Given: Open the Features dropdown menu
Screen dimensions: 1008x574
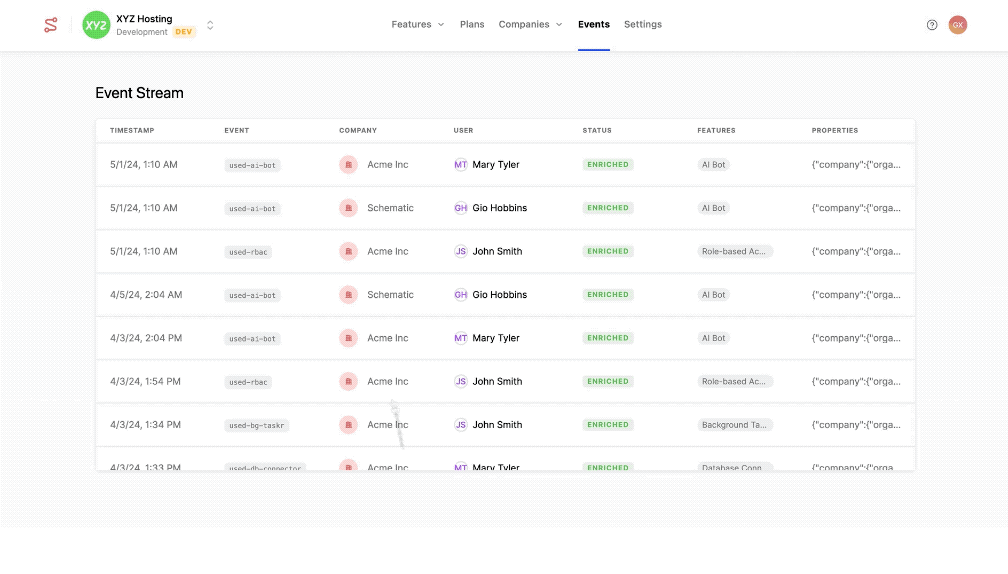Looking at the screenshot, I should [417, 24].
